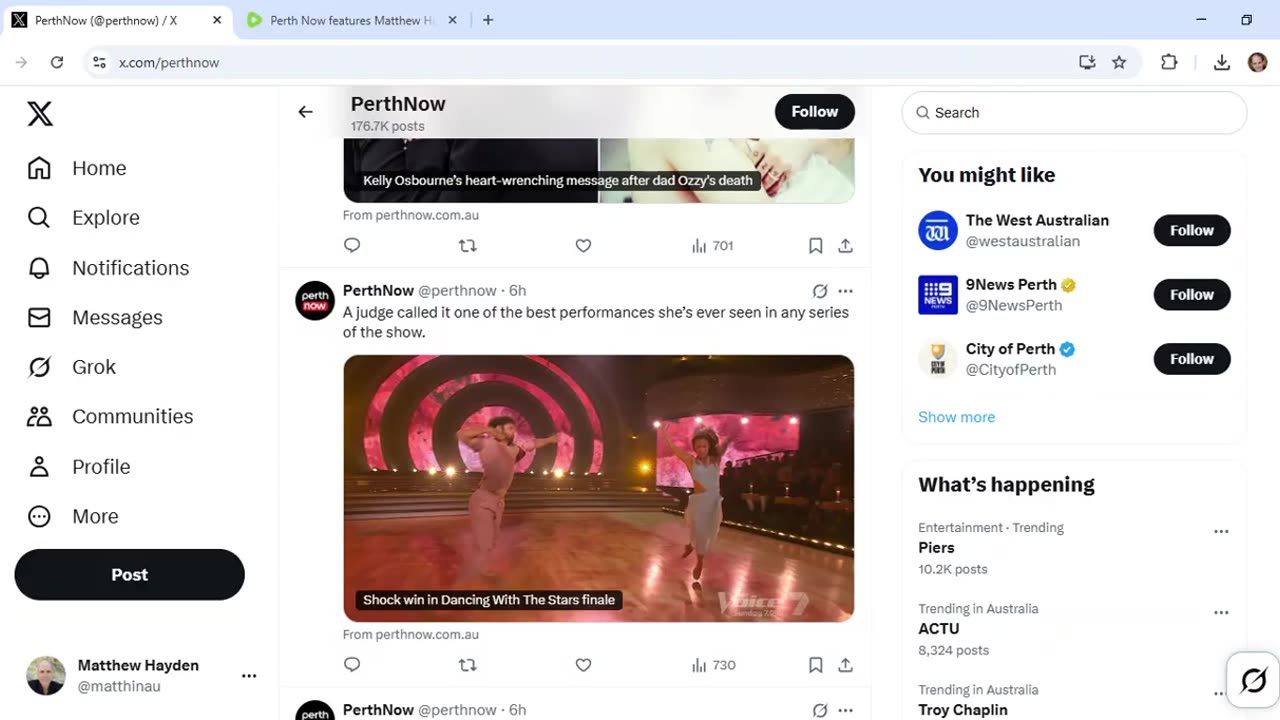The height and width of the screenshot is (720, 1280).
Task: Expand the More menu in the sidebar
Action: (73, 516)
